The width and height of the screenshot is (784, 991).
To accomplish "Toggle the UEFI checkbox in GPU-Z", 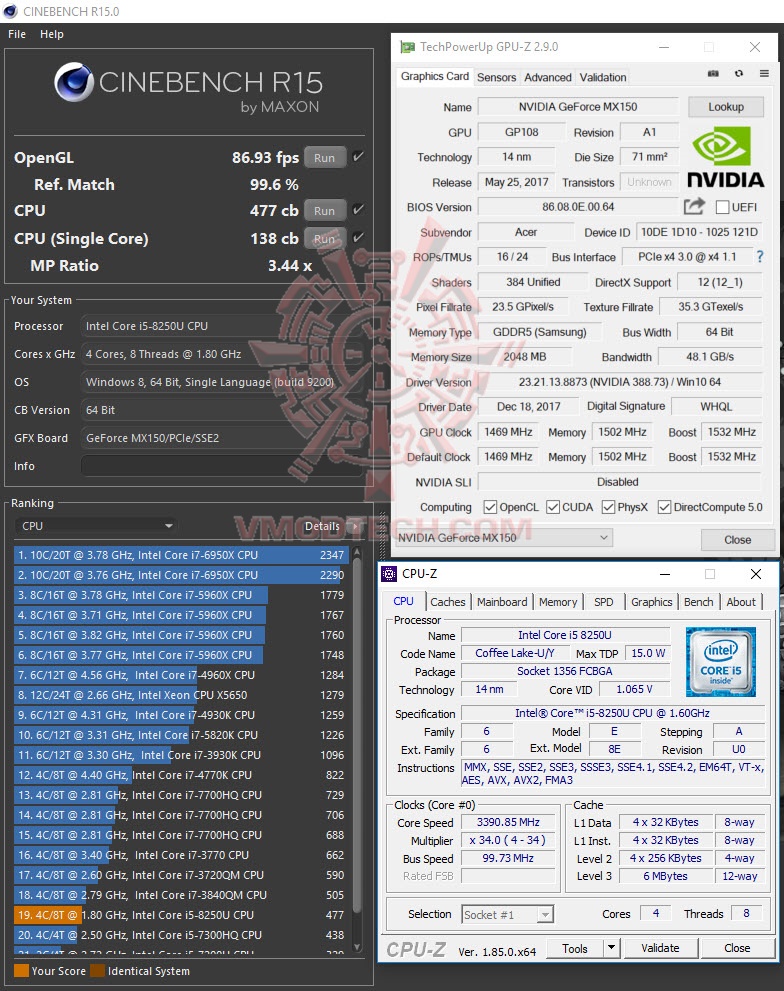I will [722, 207].
